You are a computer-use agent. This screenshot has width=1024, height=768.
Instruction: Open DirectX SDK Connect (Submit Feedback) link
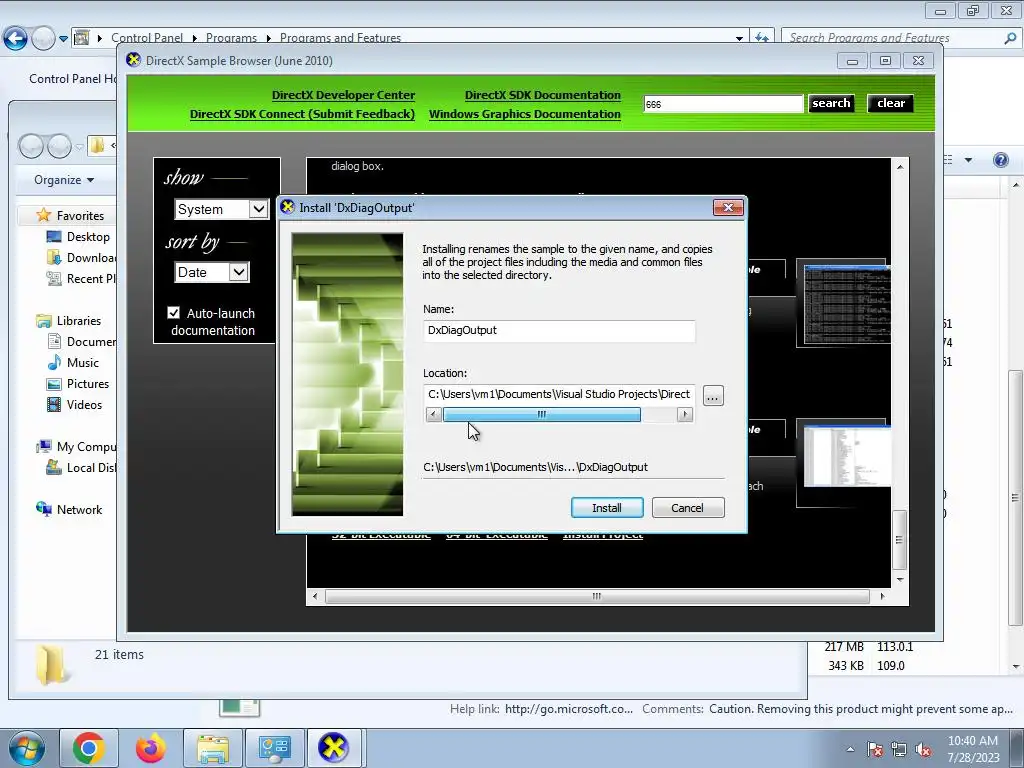[x=302, y=114]
